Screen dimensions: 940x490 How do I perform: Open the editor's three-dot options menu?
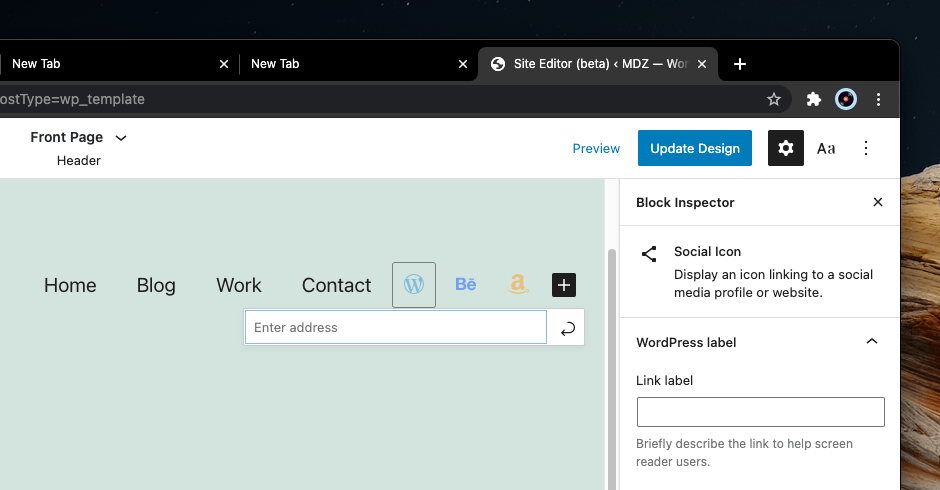pyautogui.click(x=866, y=148)
